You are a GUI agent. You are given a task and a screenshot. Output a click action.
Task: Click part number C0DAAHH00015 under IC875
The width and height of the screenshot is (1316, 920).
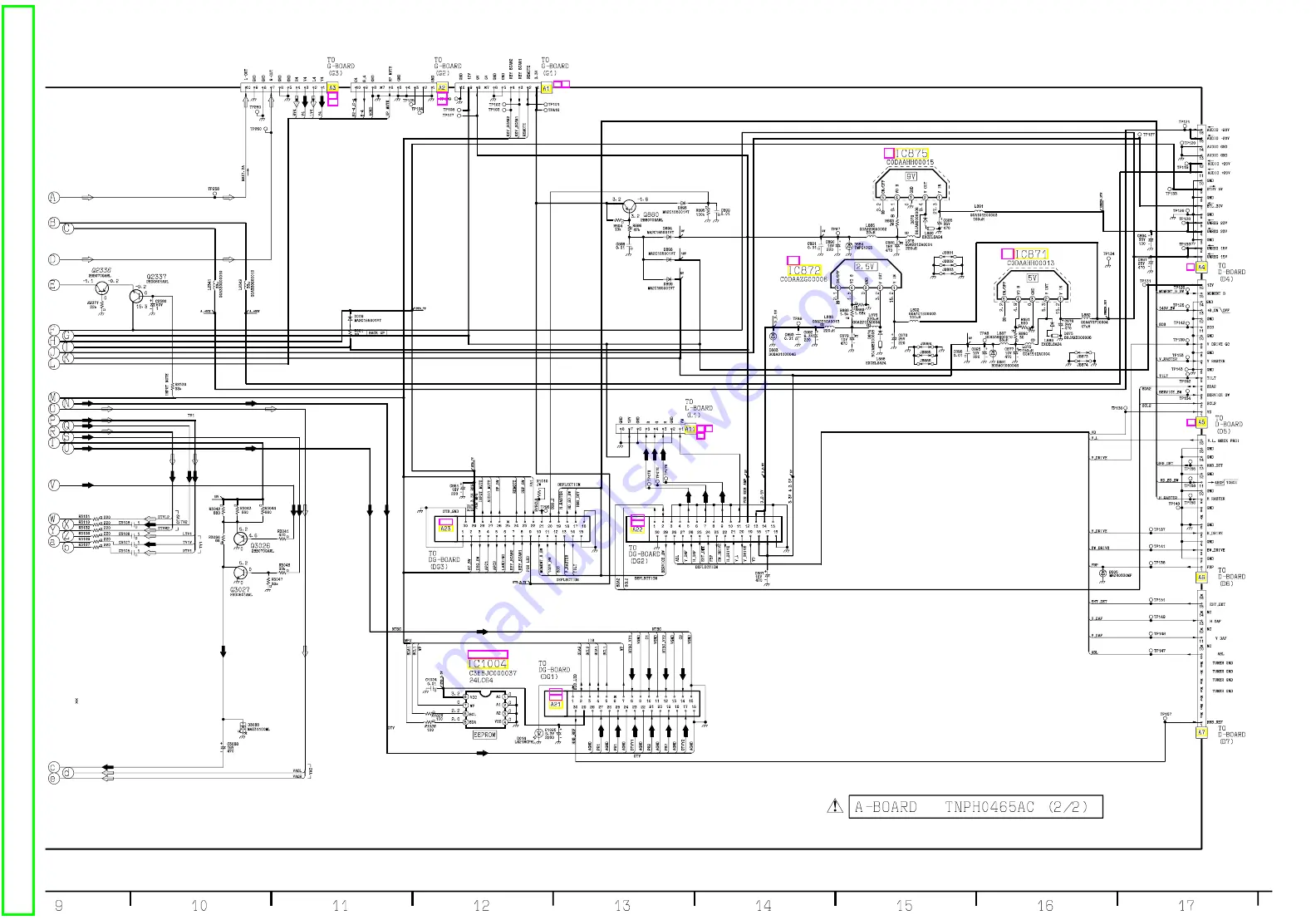click(910, 163)
